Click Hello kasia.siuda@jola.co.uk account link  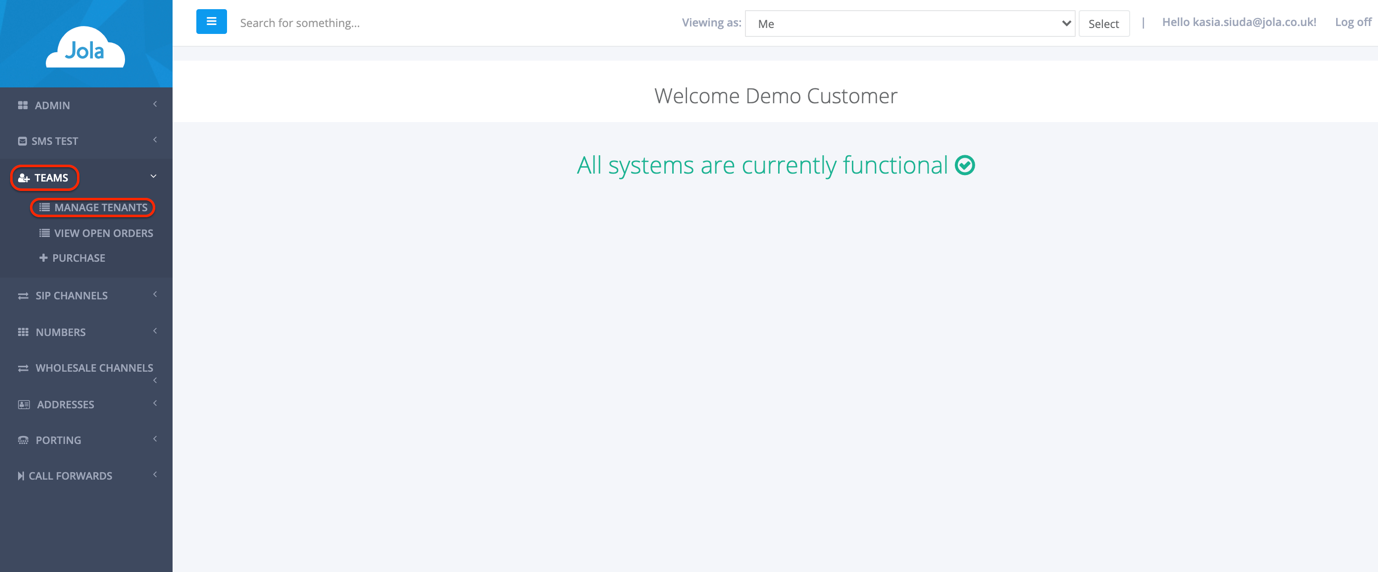click(1239, 22)
